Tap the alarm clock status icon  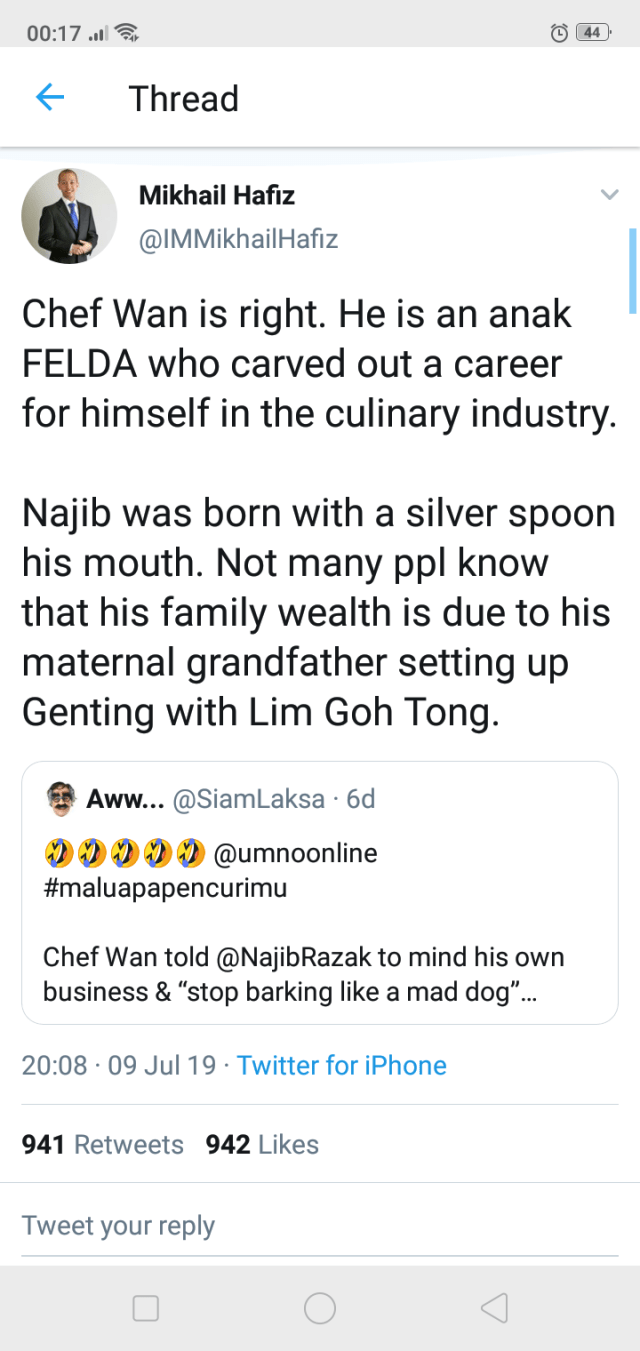click(559, 33)
